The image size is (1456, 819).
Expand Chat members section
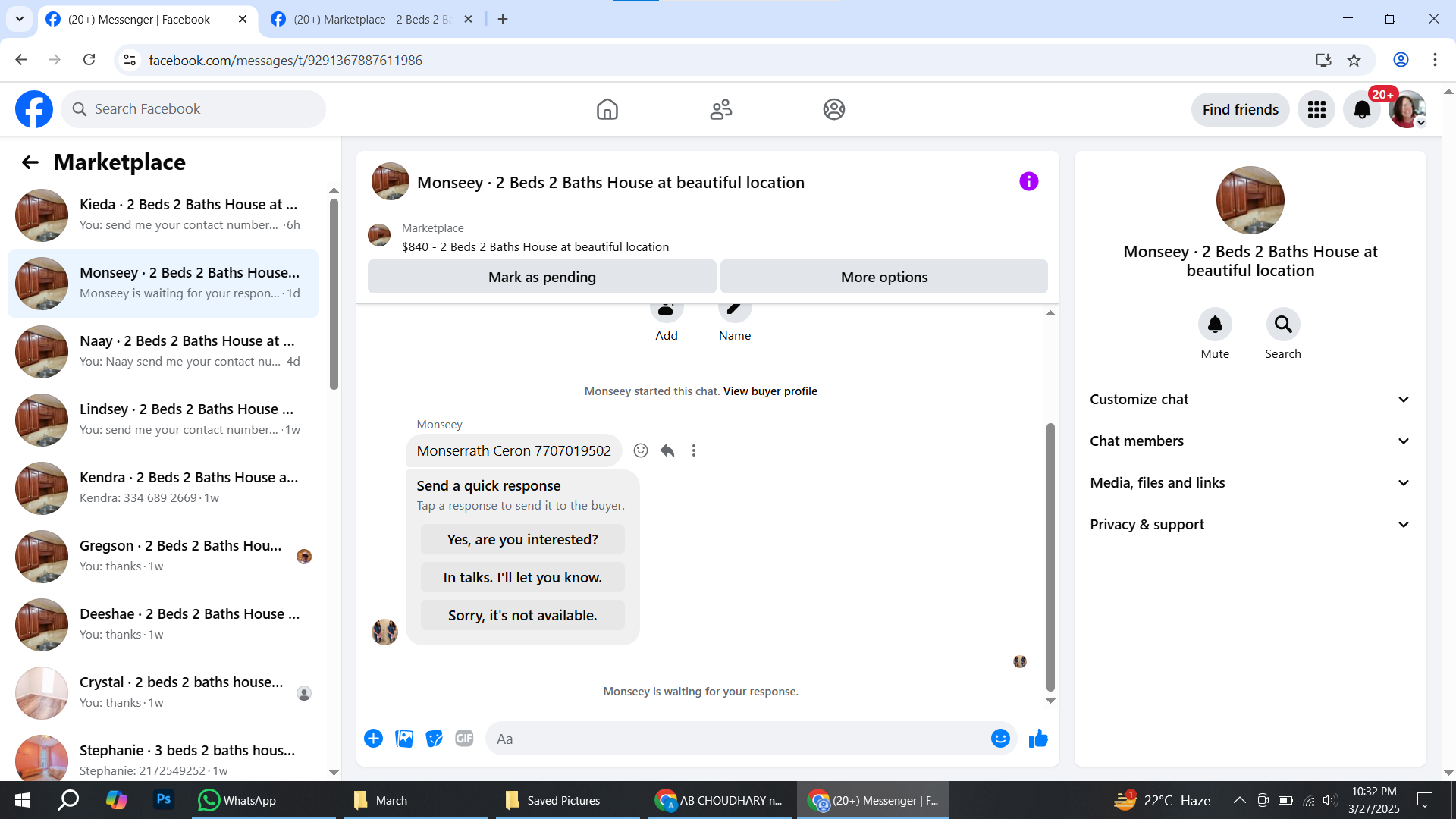(1250, 441)
